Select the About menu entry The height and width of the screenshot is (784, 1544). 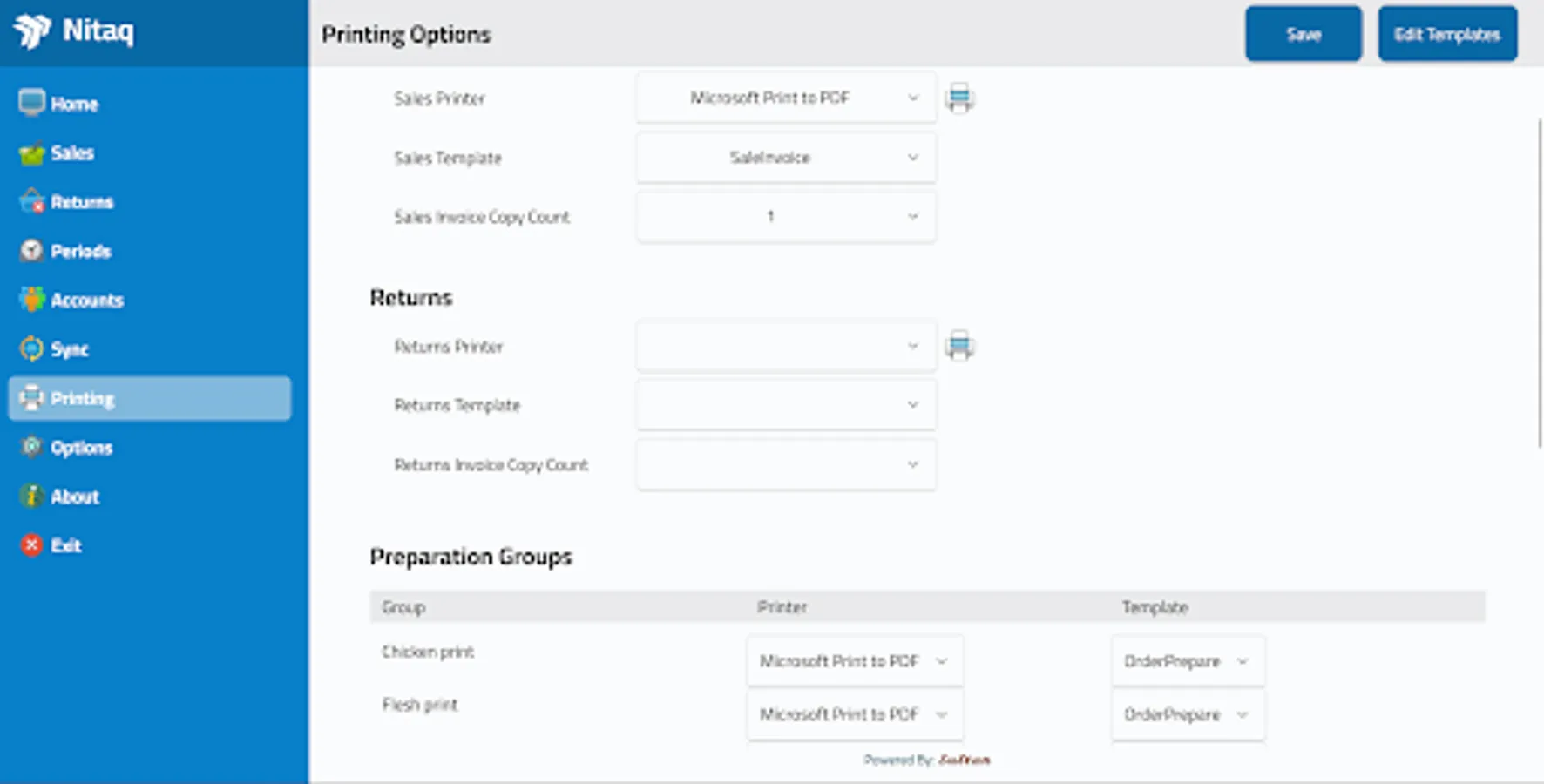point(74,497)
